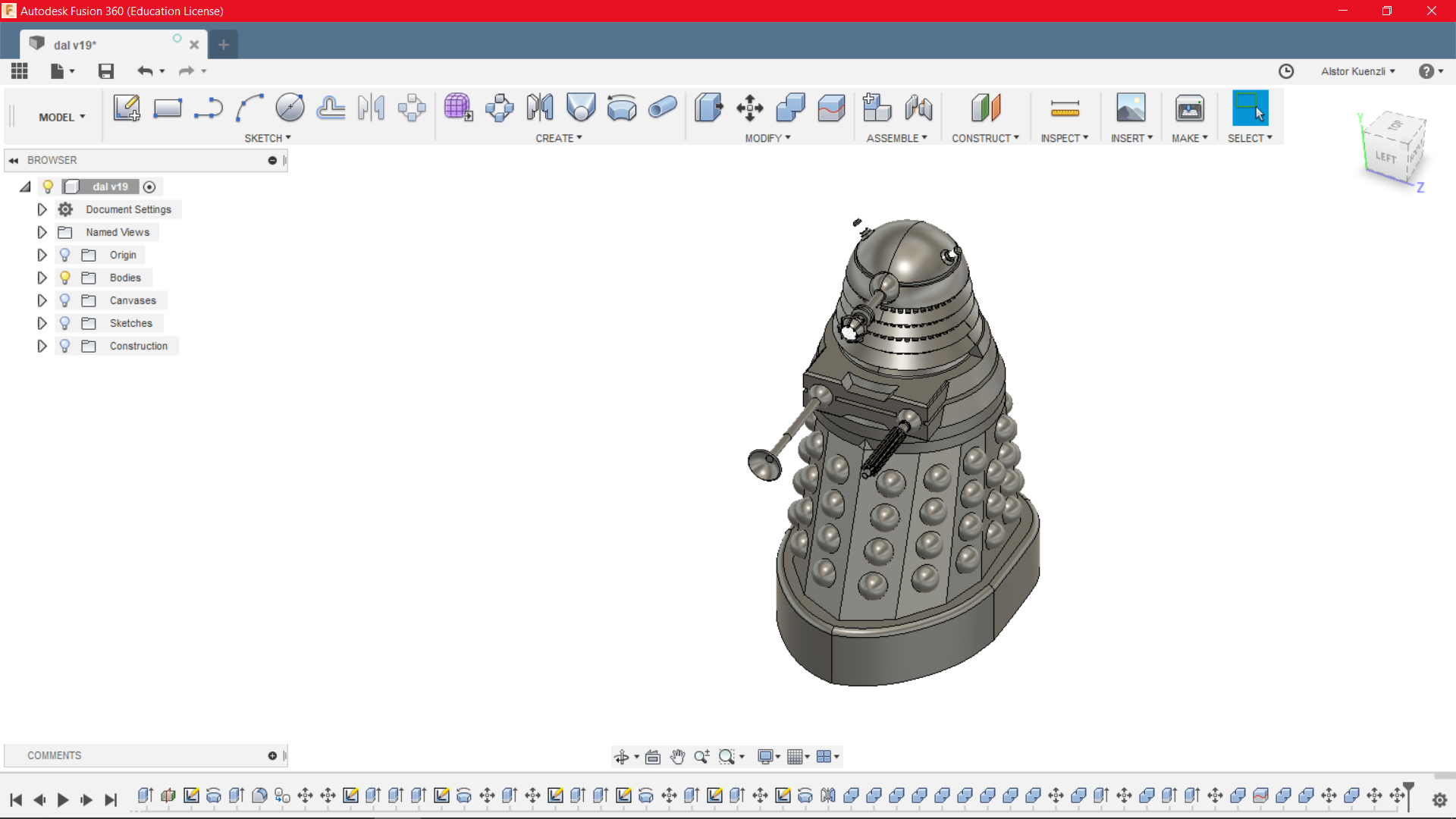Expand Document Settings node
Viewport: 1456px width, 819px height.
click(42, 209)
